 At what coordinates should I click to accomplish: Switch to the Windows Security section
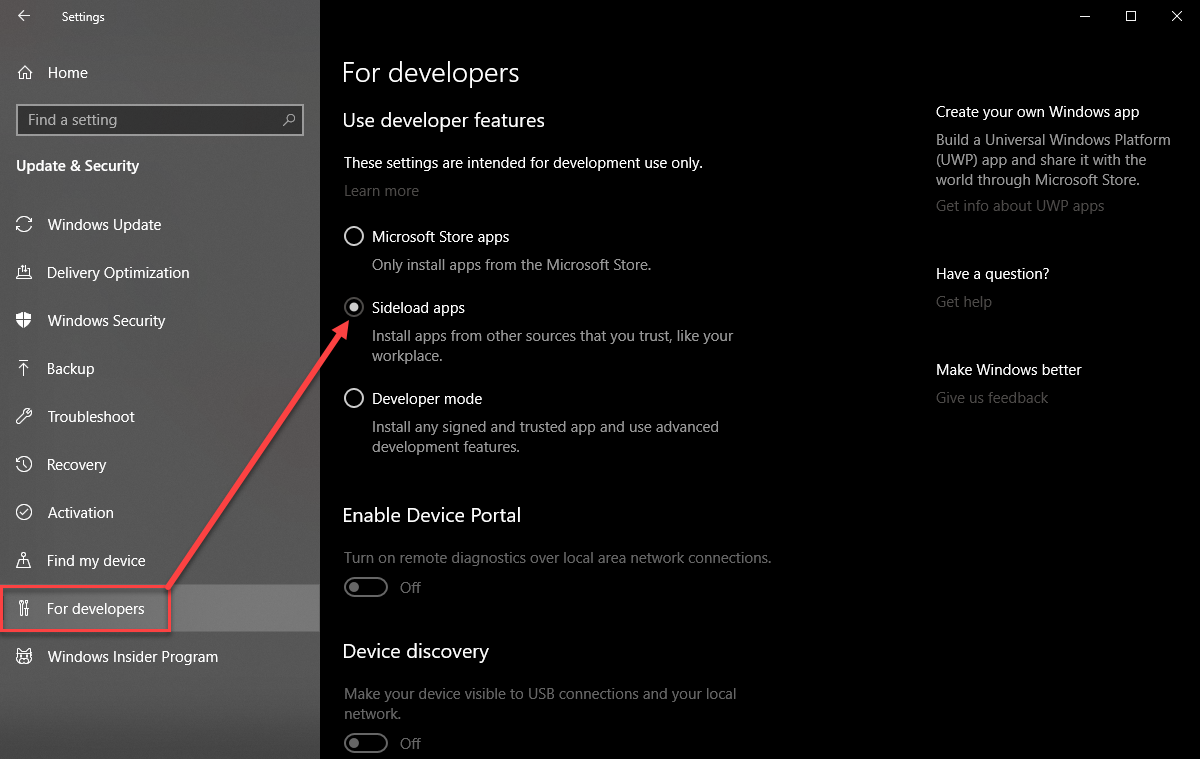coord(106,320)
